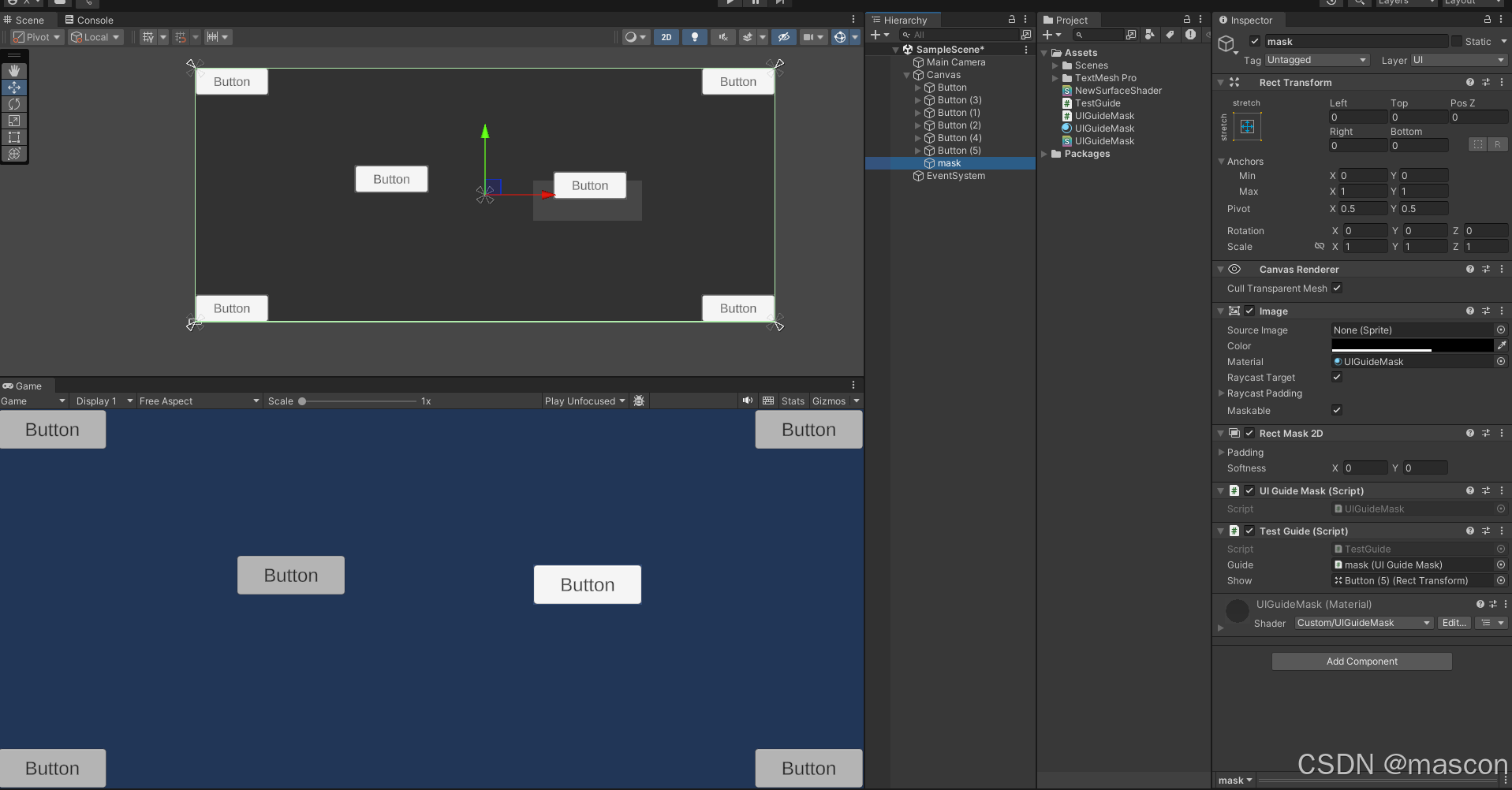This screenshot has width=1512, height=790.
Task: Click the Image component color swatch
Action: pyautogui.click(x=1411, y=345)
